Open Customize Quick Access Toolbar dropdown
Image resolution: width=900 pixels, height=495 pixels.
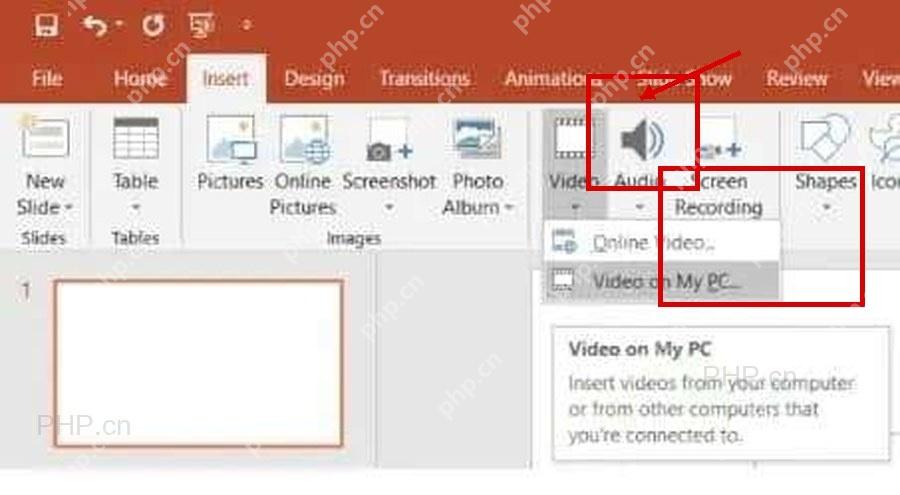(x=247, y=25)
